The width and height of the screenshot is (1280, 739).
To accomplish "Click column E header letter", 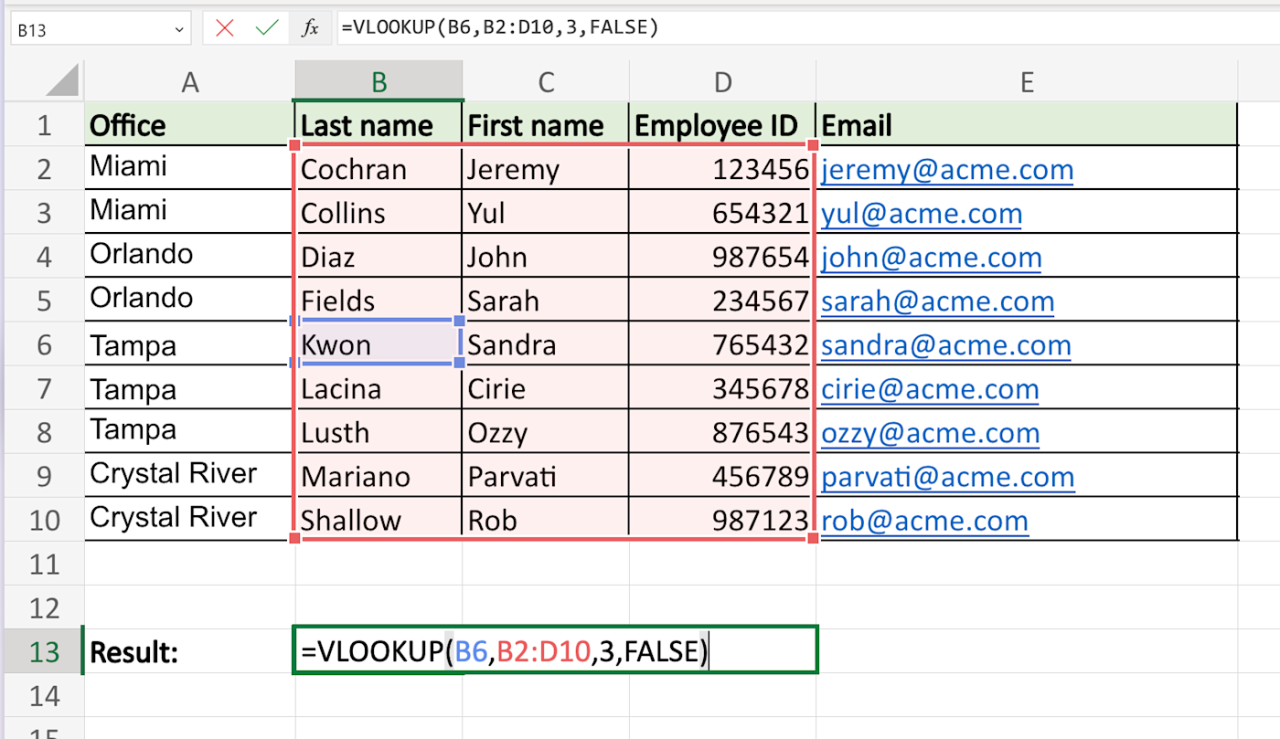I will 1026,81.
